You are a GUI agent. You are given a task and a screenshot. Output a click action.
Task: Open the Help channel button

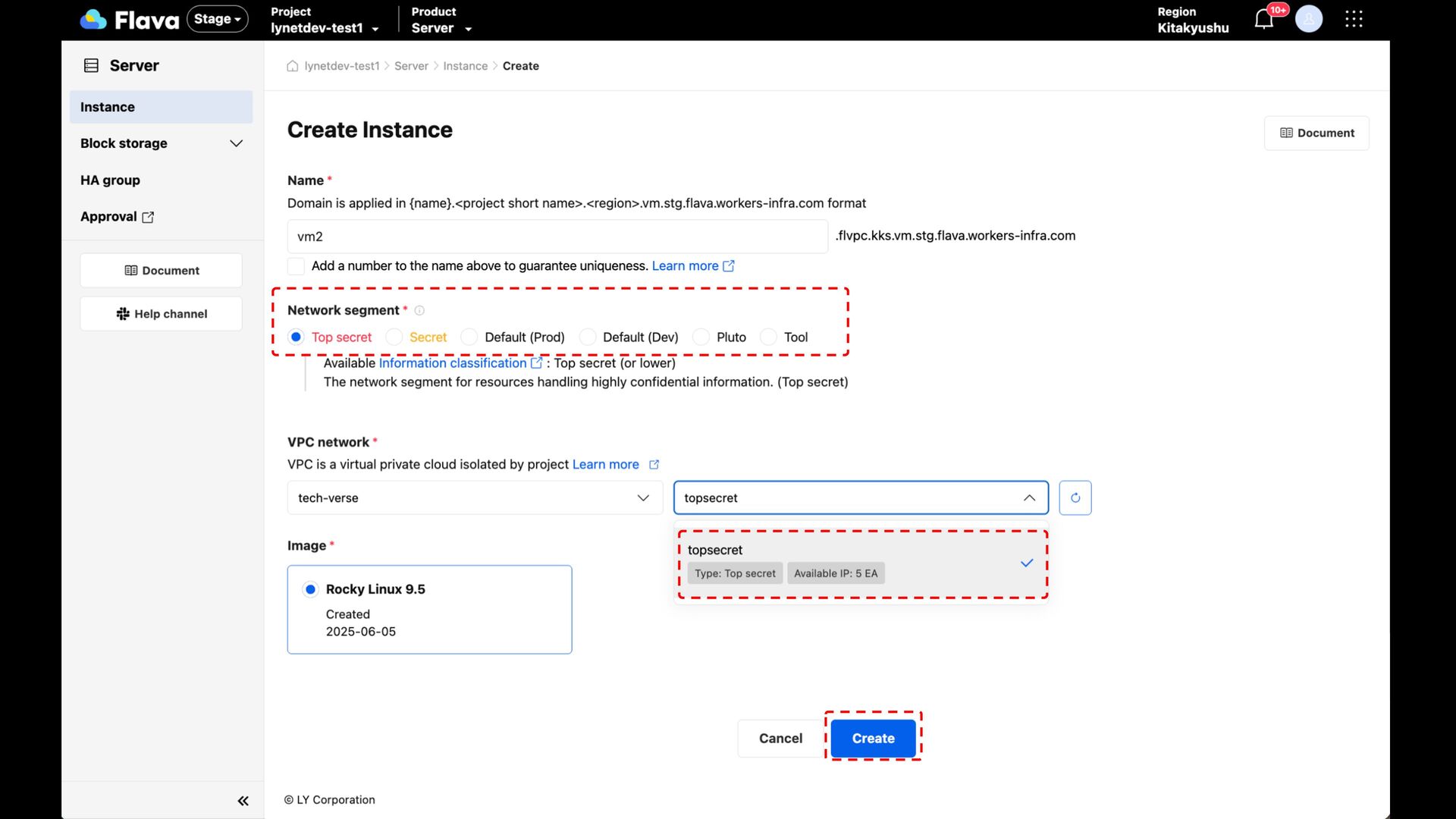pos(162,314)
